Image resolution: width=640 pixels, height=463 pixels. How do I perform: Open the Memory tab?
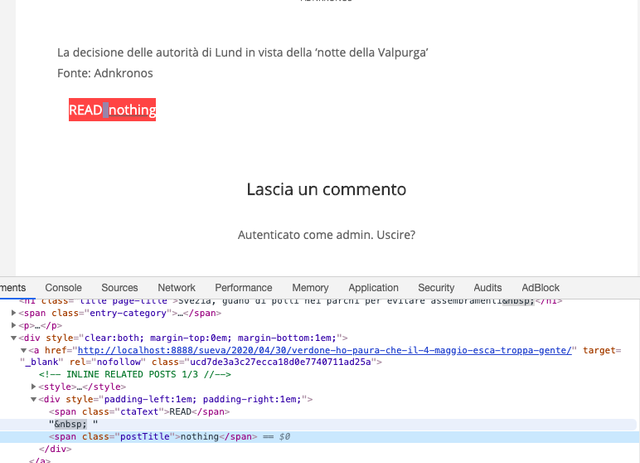(310, 288)
